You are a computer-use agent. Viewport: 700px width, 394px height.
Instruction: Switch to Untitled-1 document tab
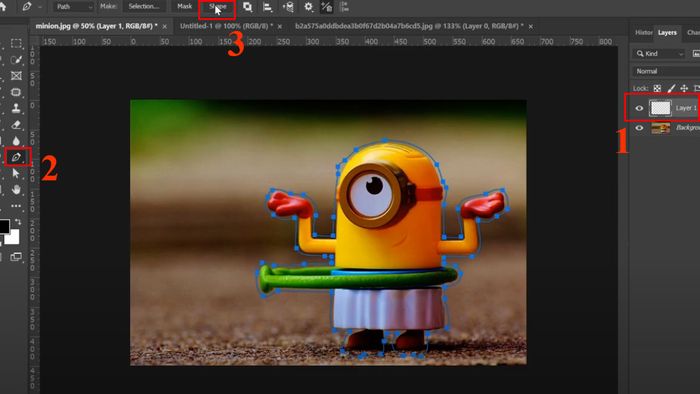pyautogui.click(x=226, y=26)
